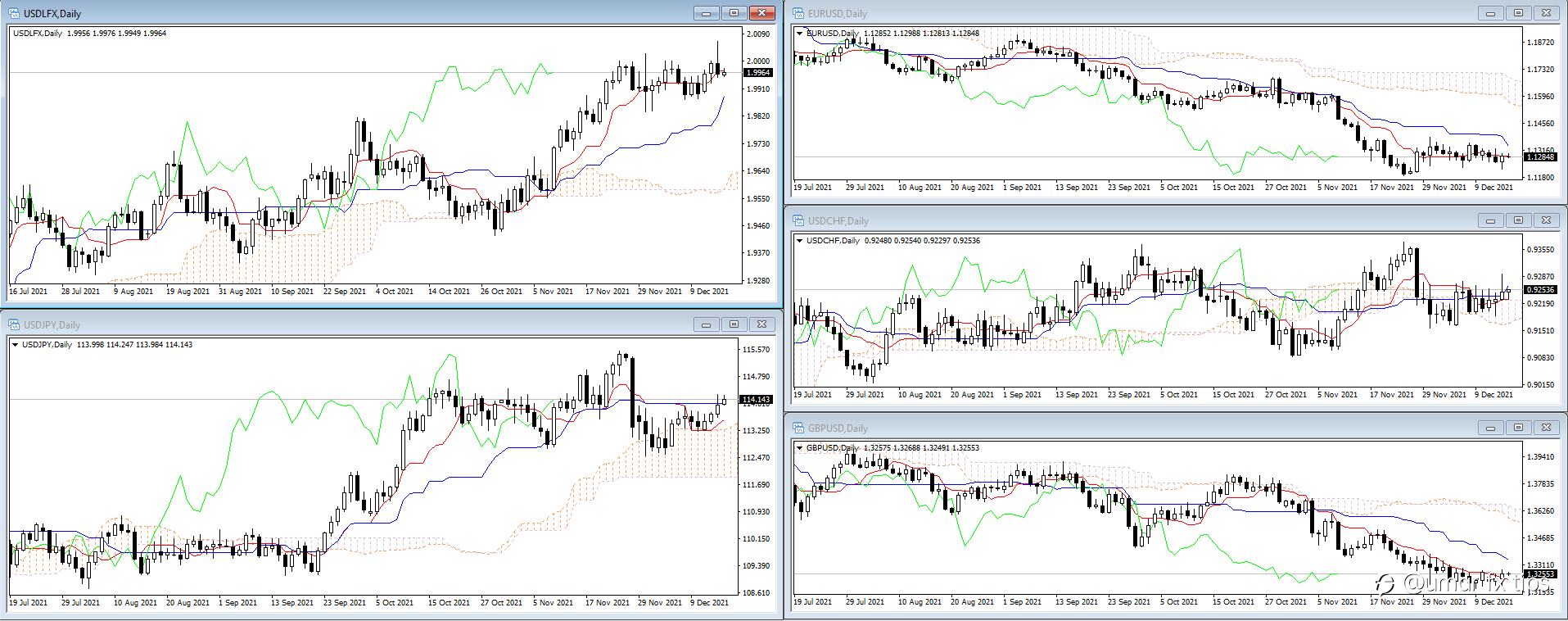Activate the EURUSD,Daily window title text
This screenshot has width=1568, height=621.
838,14
